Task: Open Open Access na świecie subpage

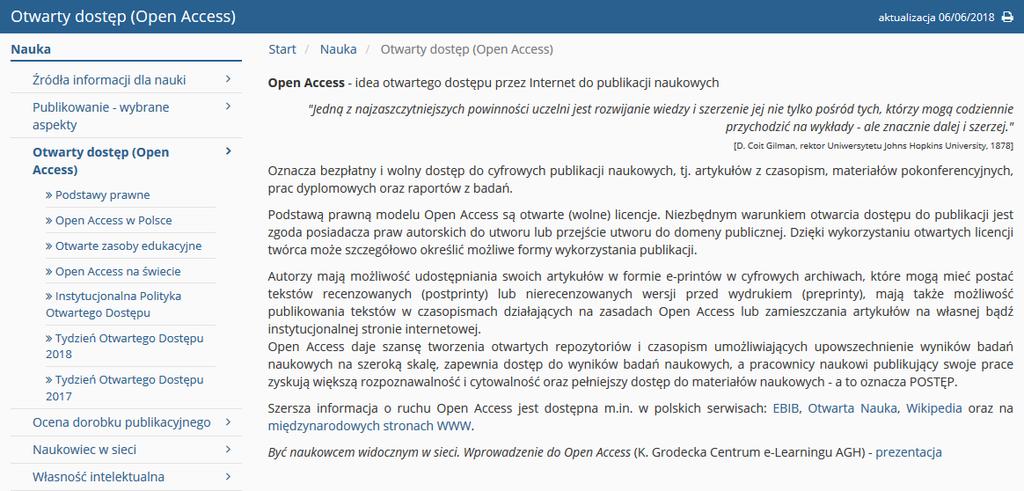Action: coord(113,271)
